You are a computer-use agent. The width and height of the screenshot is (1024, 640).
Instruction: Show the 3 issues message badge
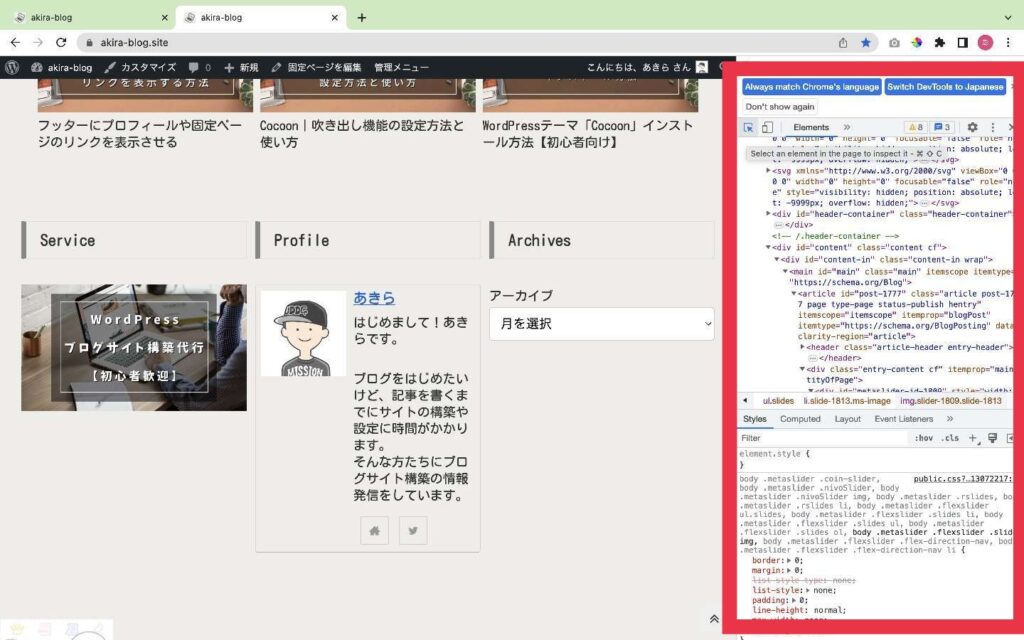click(942, 127)
